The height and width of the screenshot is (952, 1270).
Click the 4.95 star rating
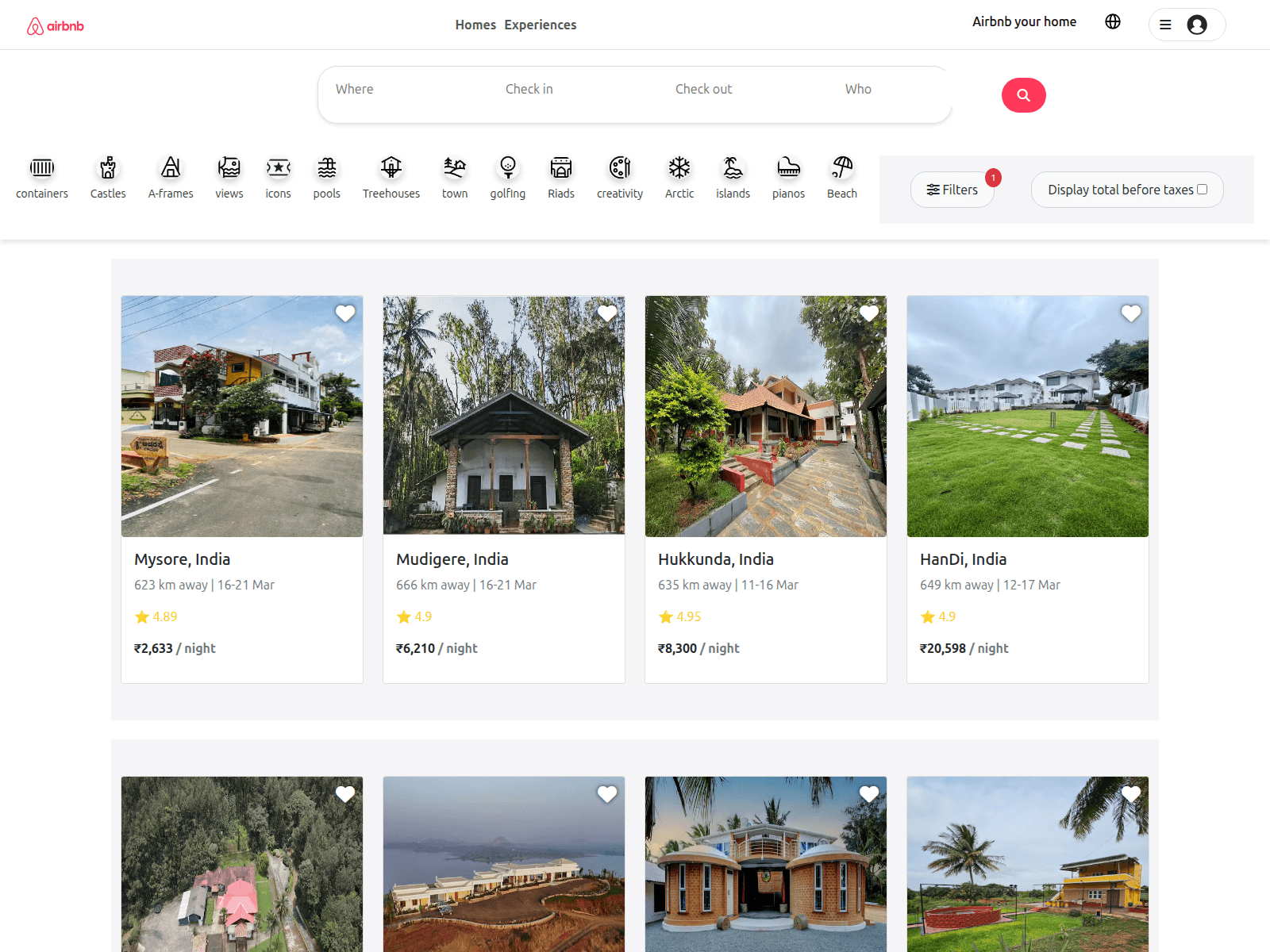(680, 616)
